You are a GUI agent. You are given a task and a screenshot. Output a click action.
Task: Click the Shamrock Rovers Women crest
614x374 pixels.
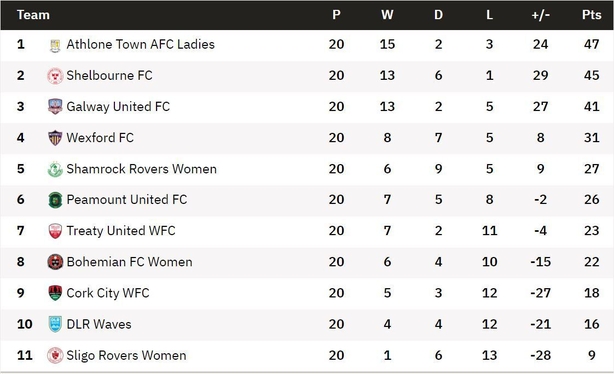pos(55,169)
